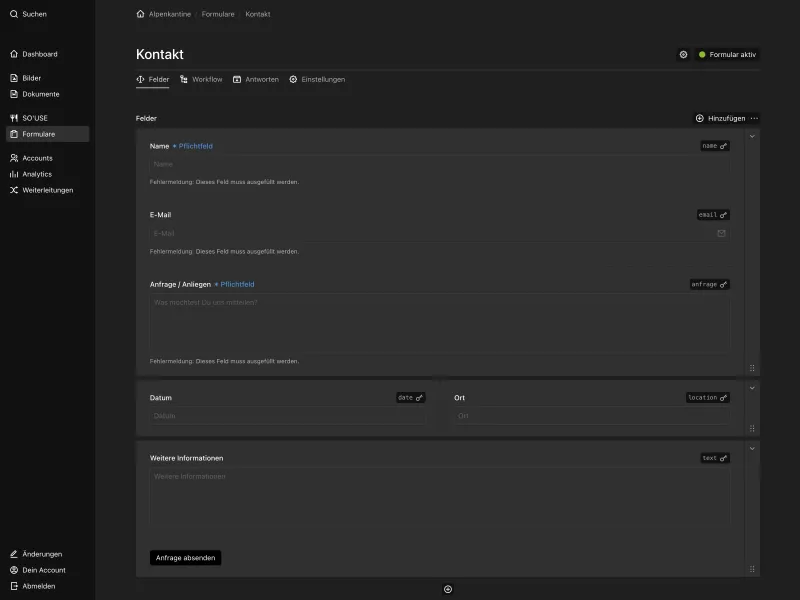Open the form settings gear near Formular aktiv
The image size is (800, 600).
(684, 55)
